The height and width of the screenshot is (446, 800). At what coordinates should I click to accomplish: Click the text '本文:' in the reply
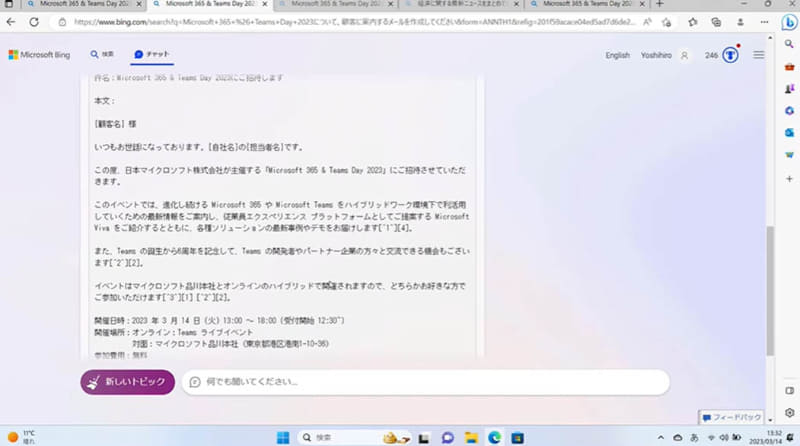(105, 101)
